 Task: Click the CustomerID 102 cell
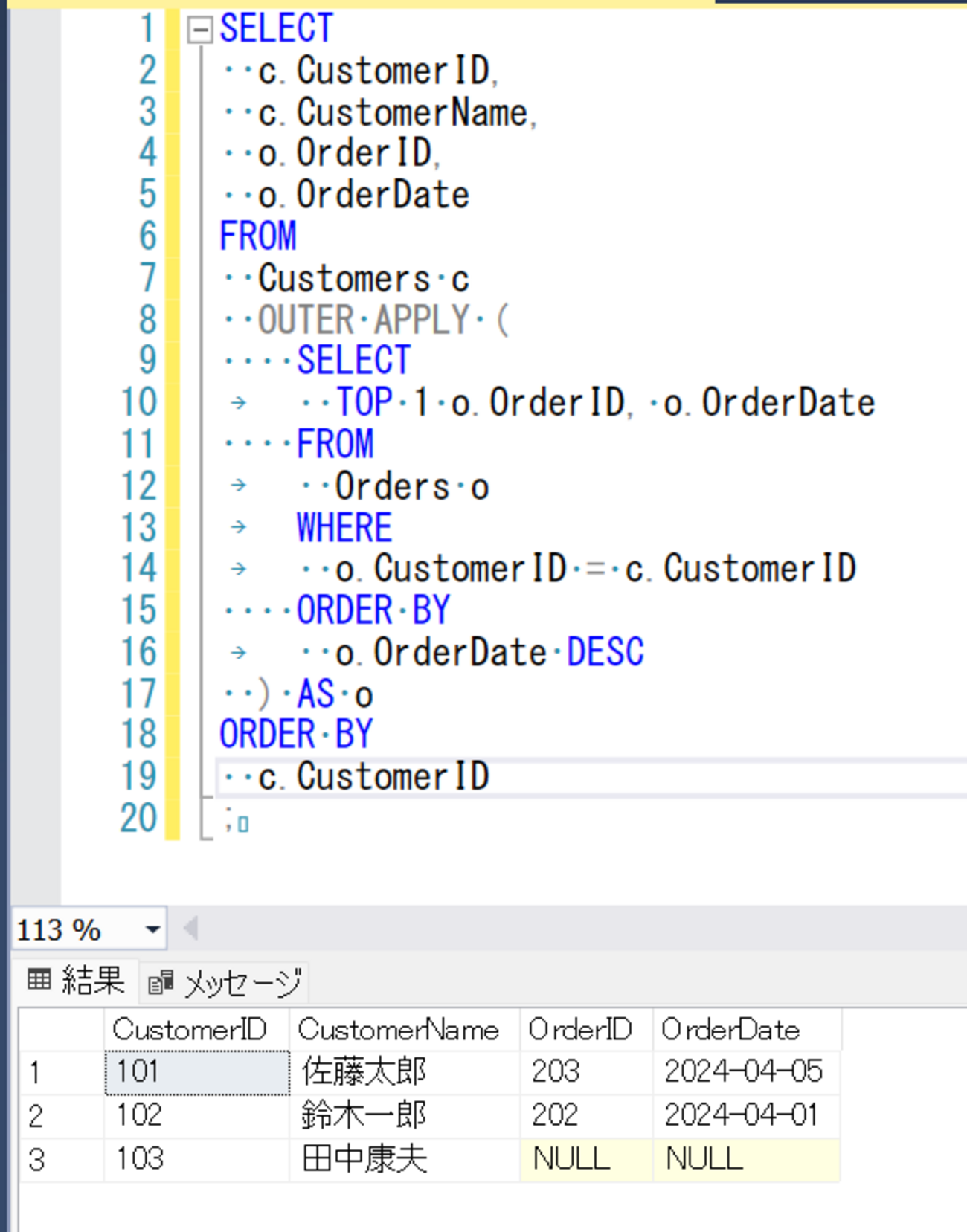(196, 1116)
